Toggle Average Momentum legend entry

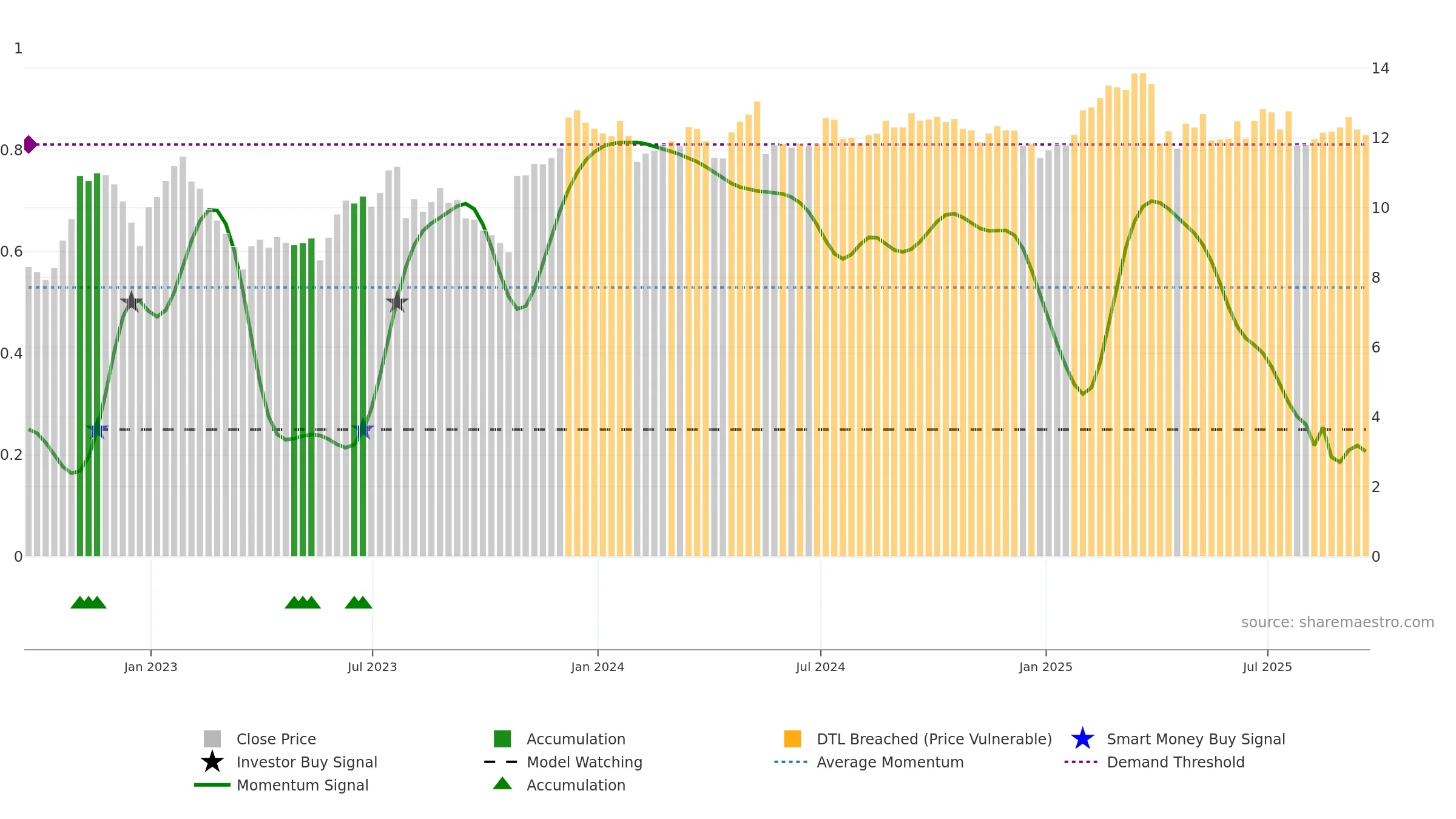[890, 762]
